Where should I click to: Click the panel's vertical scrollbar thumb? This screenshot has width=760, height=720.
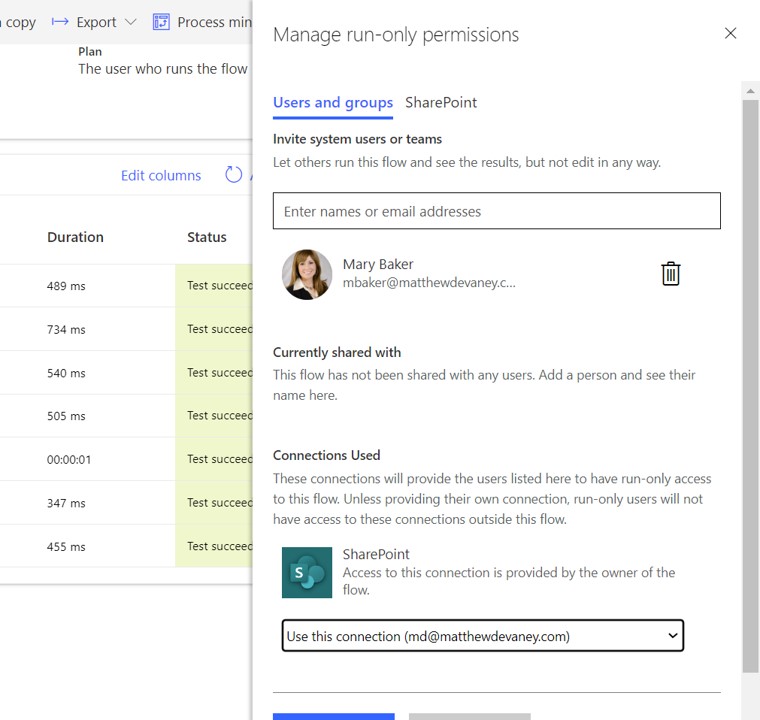(x=751, y=380)
